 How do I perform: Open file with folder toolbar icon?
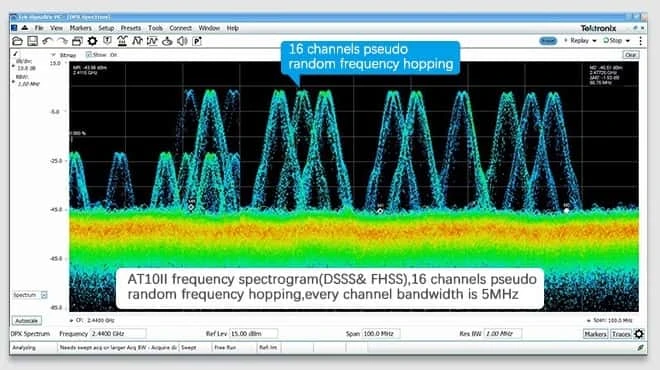click(x=17, y=41)
